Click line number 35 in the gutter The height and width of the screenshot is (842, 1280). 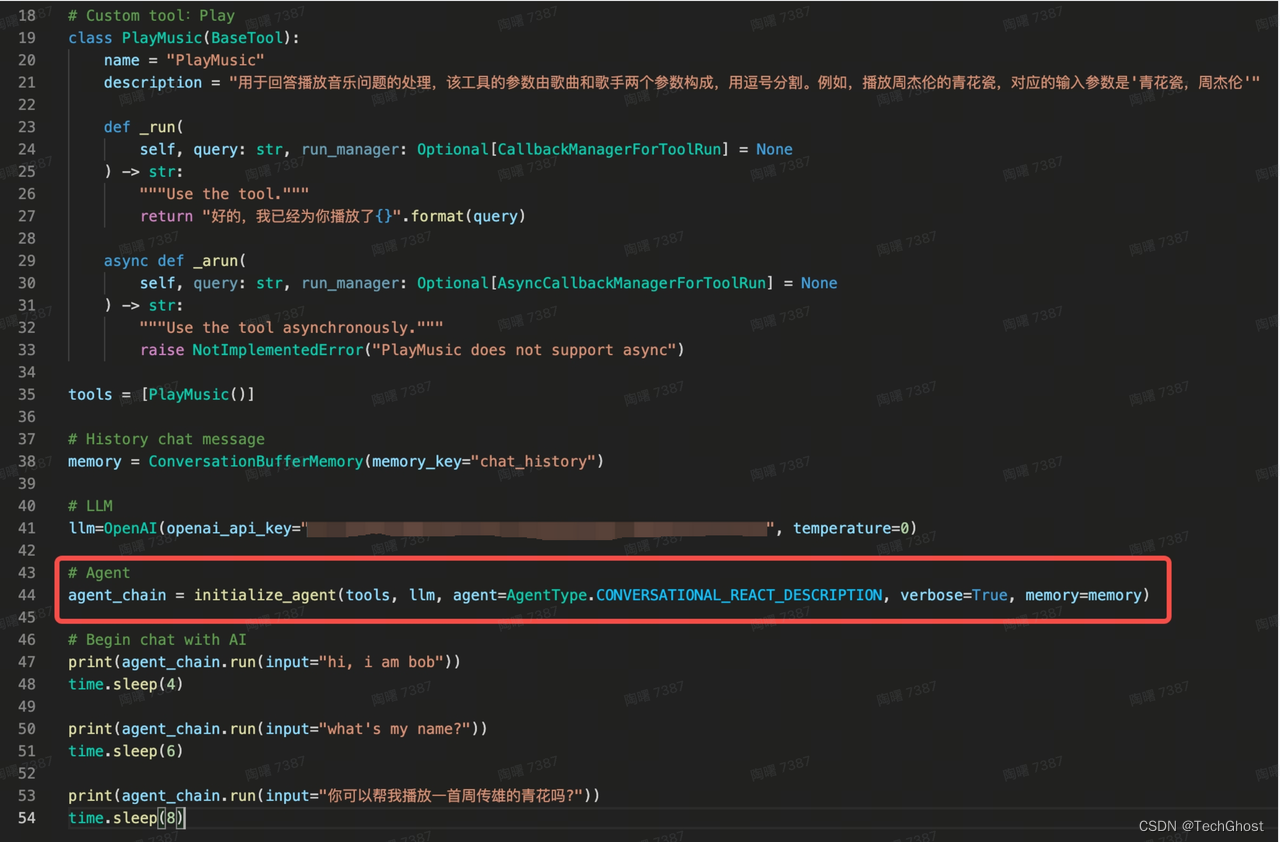coord(26,394)
